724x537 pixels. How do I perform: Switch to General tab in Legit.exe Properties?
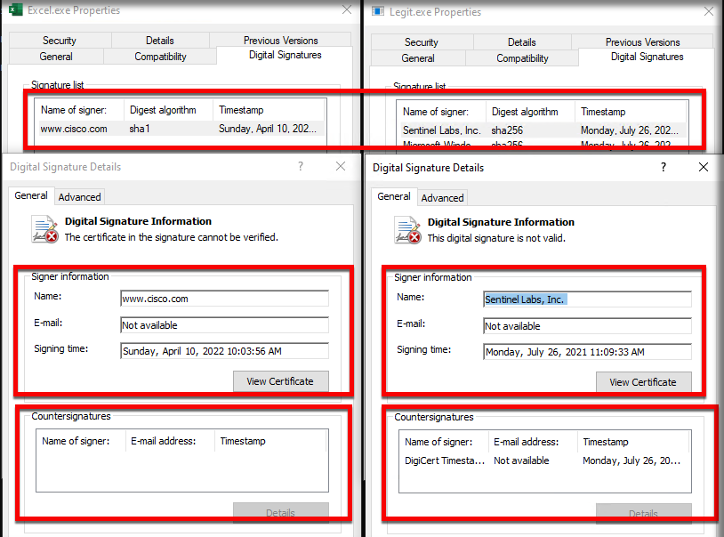(x=418, y=58)
